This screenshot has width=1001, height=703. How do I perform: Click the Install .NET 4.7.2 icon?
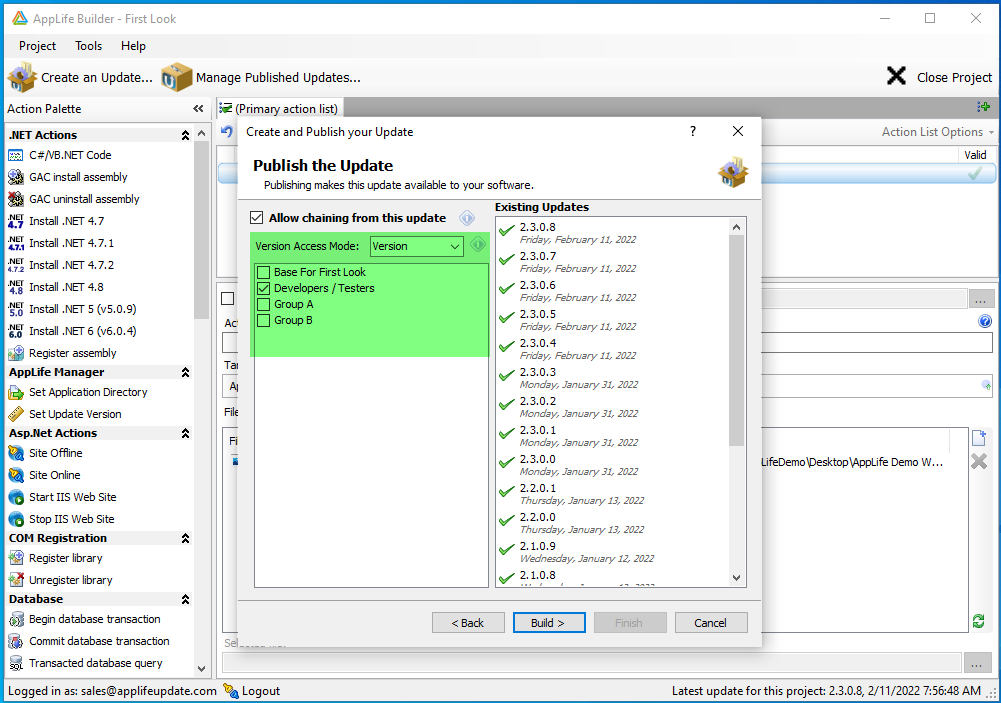16,265
